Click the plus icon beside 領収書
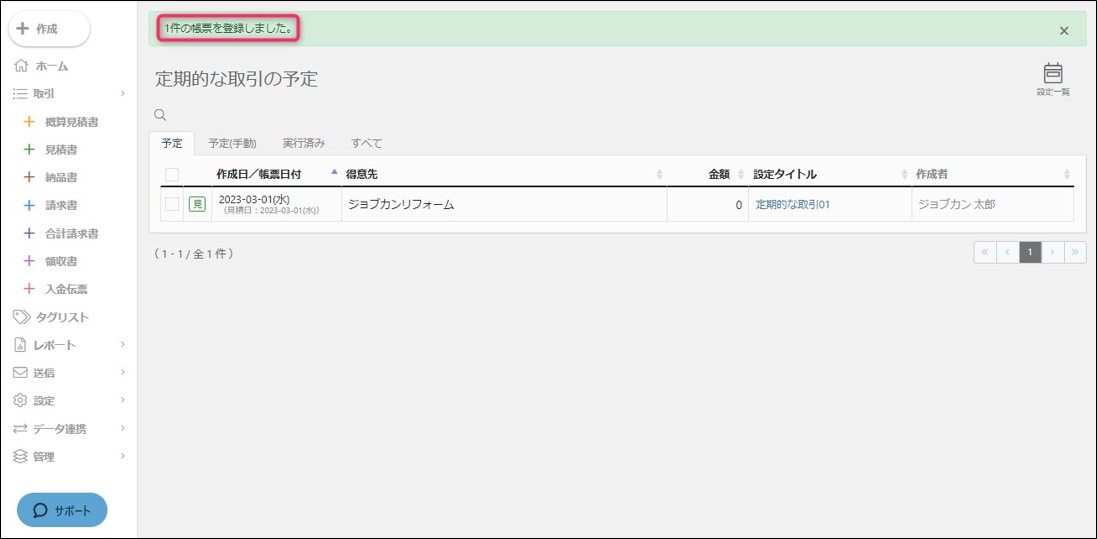Viewport: 1097px width, 539px height. pos(29,262)
